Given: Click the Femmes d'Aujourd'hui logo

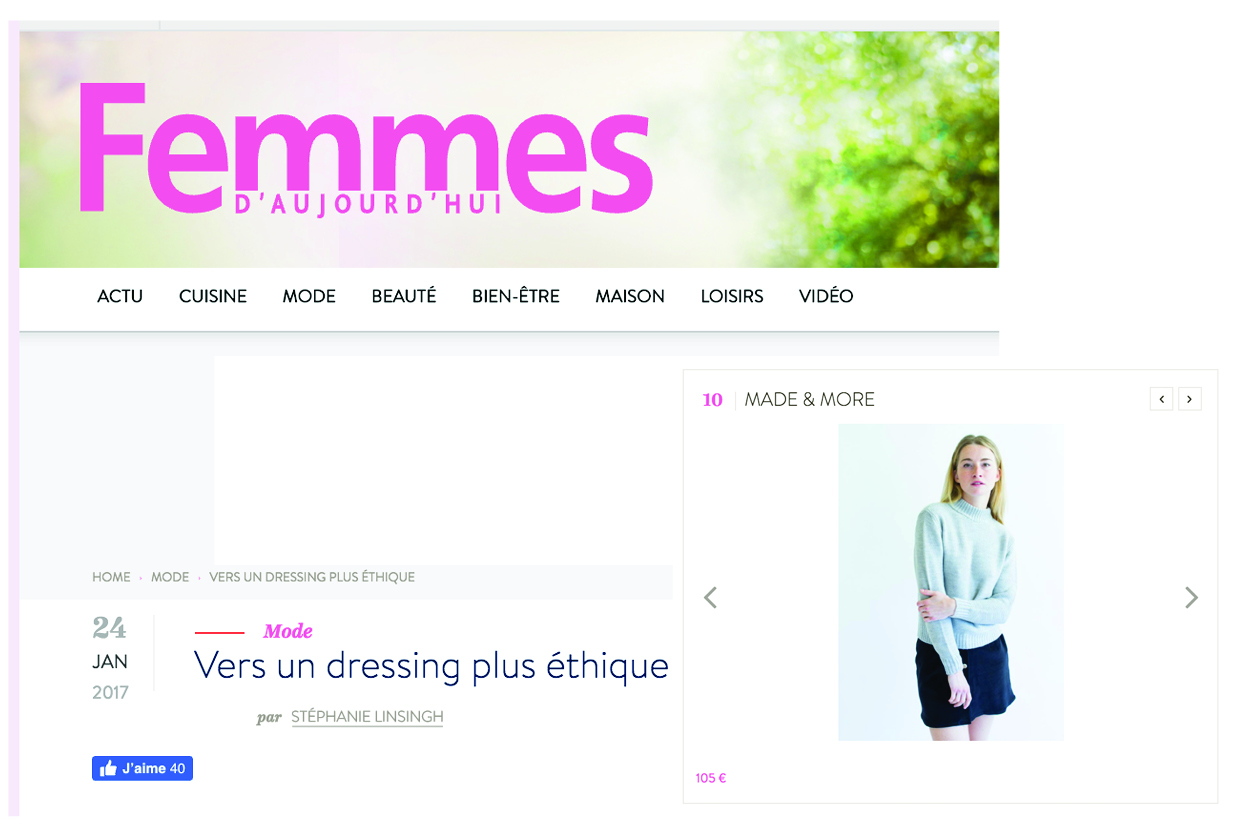Looking at the screenshot, I should coord(366,150).
